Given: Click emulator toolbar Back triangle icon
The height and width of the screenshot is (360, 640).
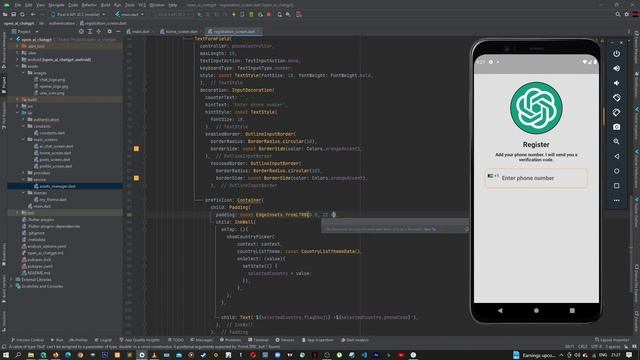Looking at the screenshot, I should tap(616, 156).
